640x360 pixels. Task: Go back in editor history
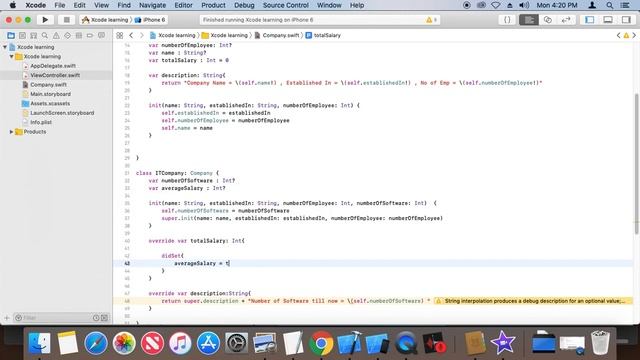click(131, 36)
